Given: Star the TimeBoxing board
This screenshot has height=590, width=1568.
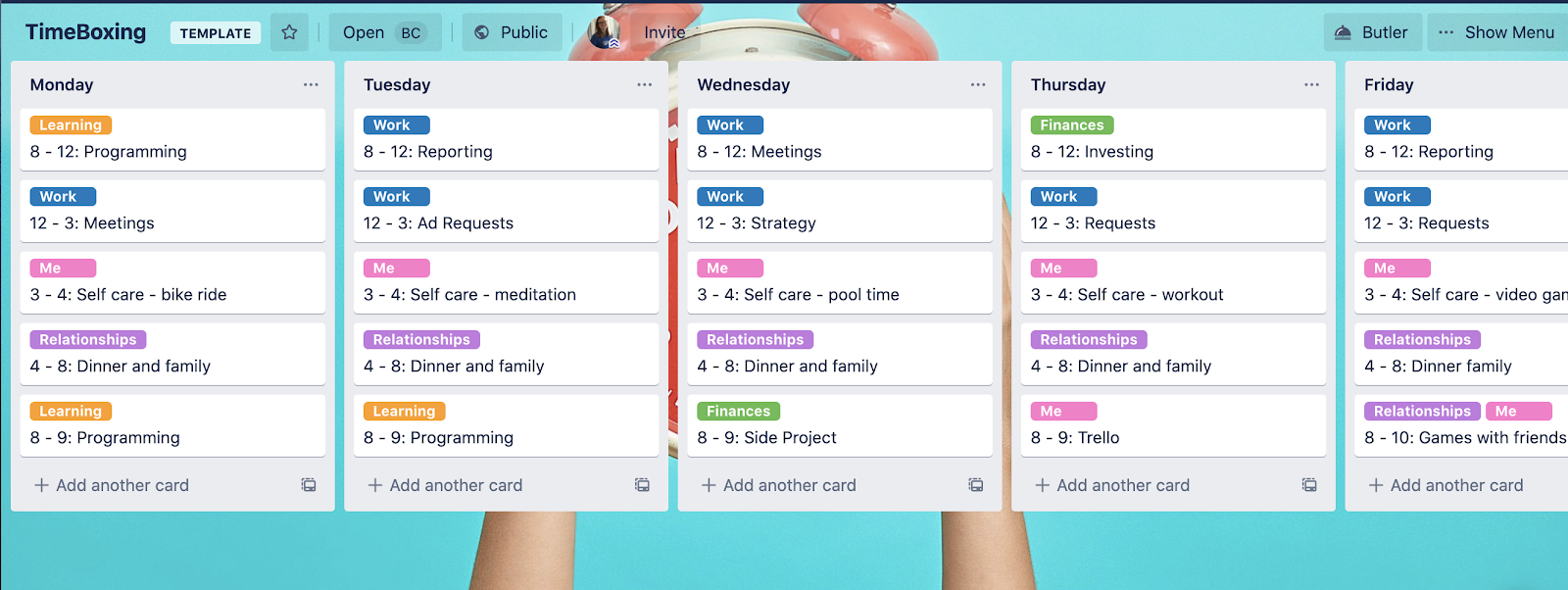Looking at the screenshot, I should click(289, 32).
